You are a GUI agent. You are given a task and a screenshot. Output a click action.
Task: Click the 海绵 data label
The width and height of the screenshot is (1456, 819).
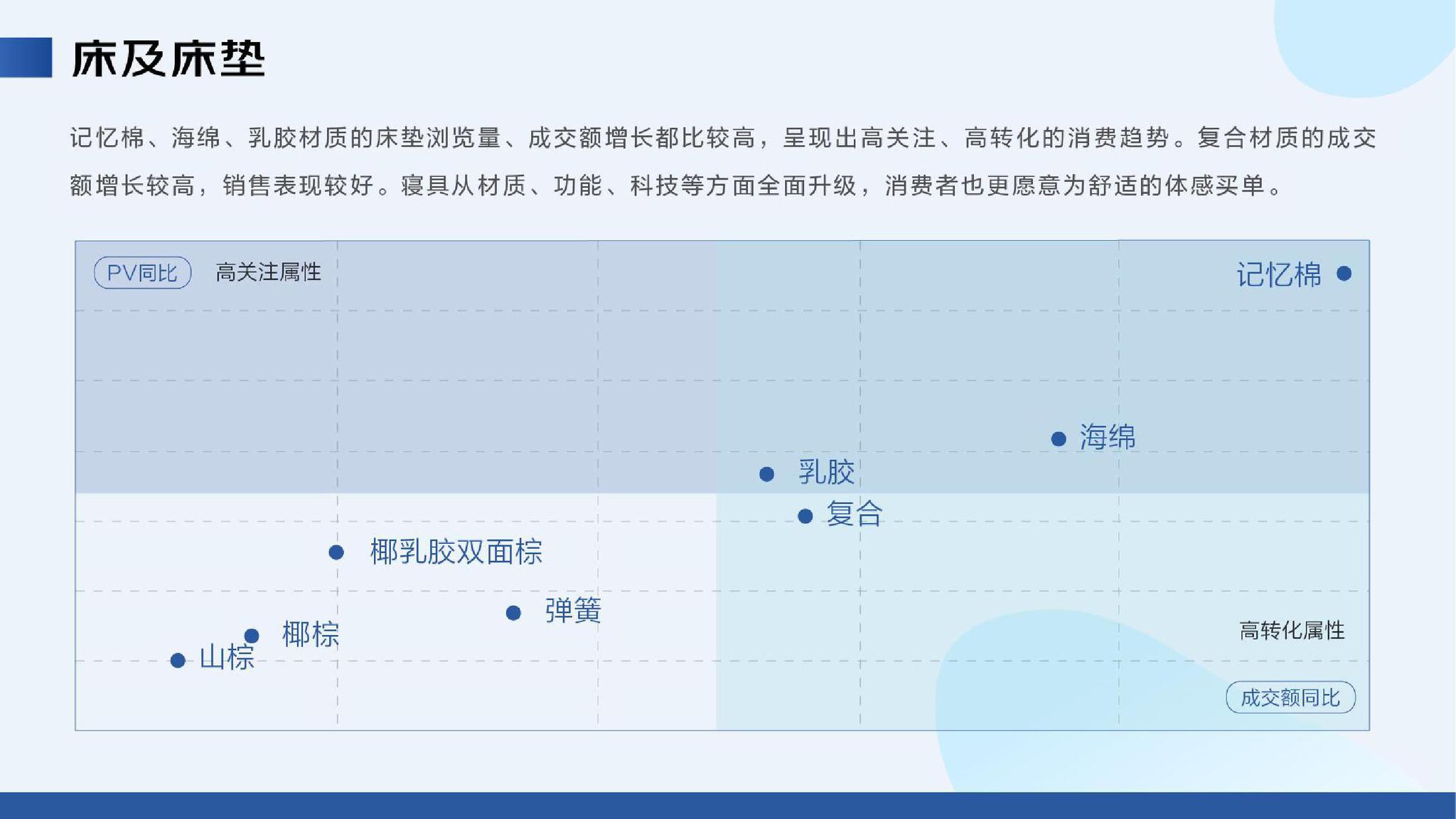1108,437
